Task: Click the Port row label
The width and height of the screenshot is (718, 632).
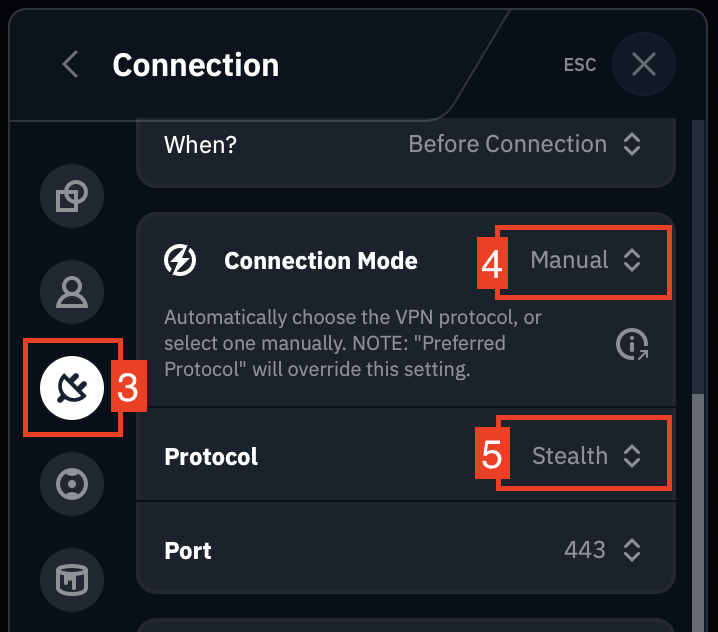Action: click(x=188, y=551)
